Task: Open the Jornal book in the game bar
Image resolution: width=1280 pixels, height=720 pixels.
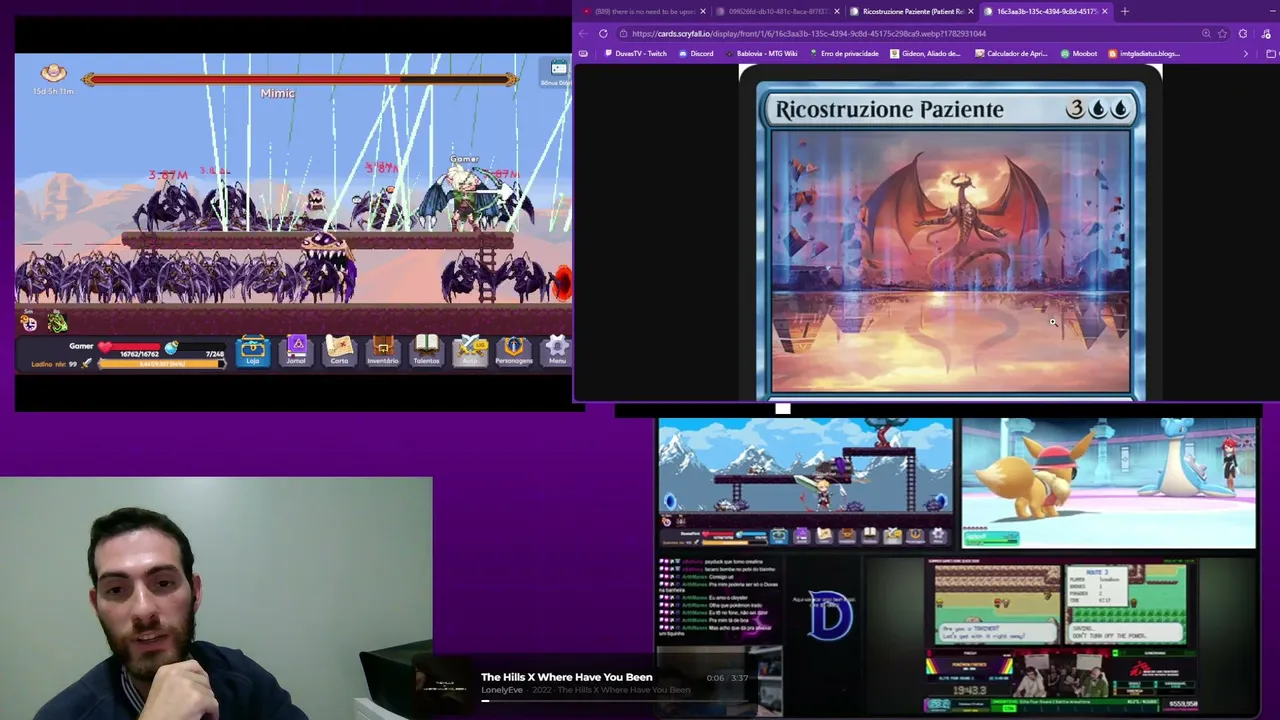Action: click(296, 350)
